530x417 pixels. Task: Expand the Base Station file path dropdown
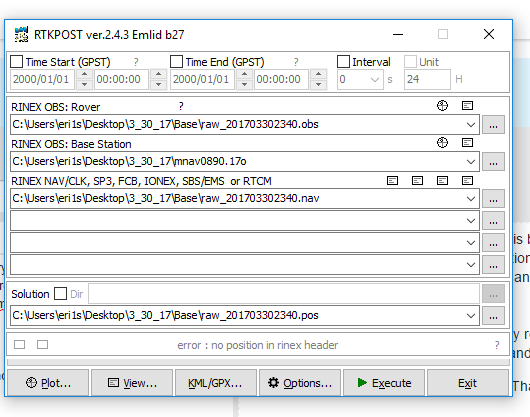point(471,162)
